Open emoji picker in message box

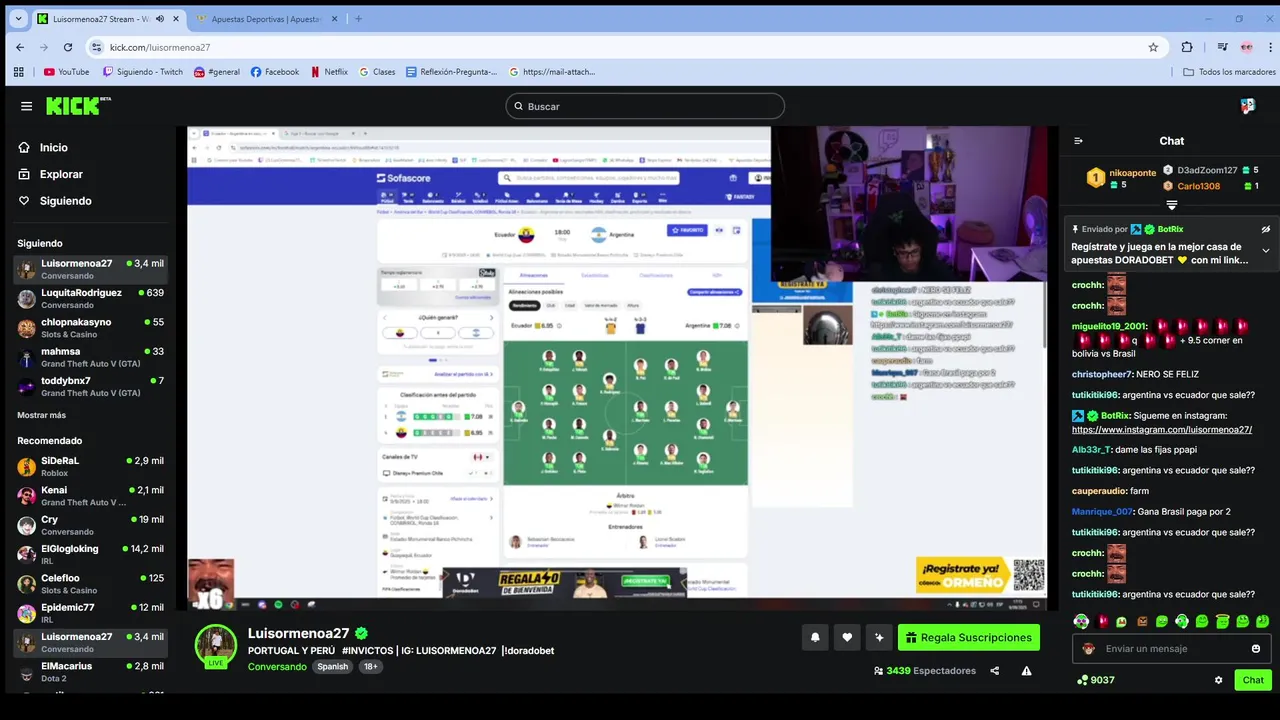click(1256, 649)
